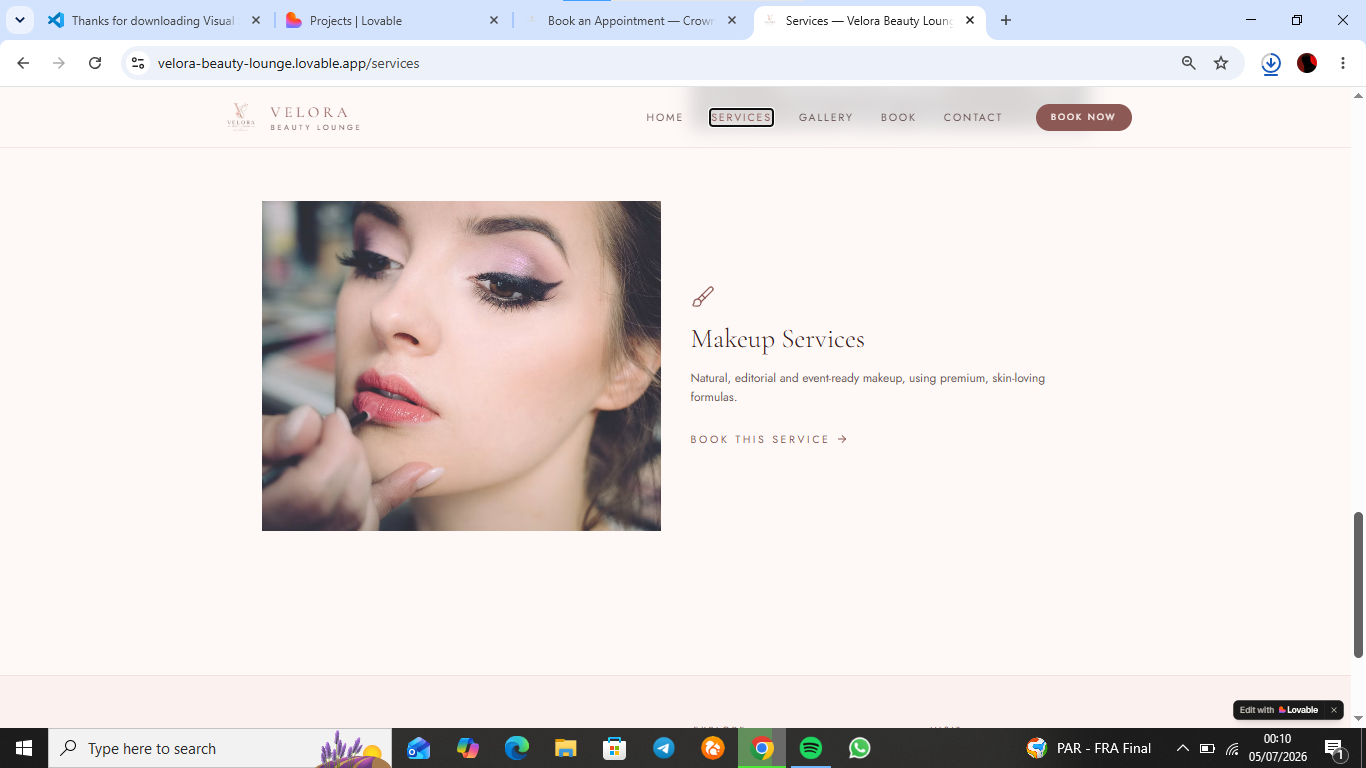Open the Chrome zoom magnifier icon
Viewport: 1366px width, 768px height.
point(1189,63)
